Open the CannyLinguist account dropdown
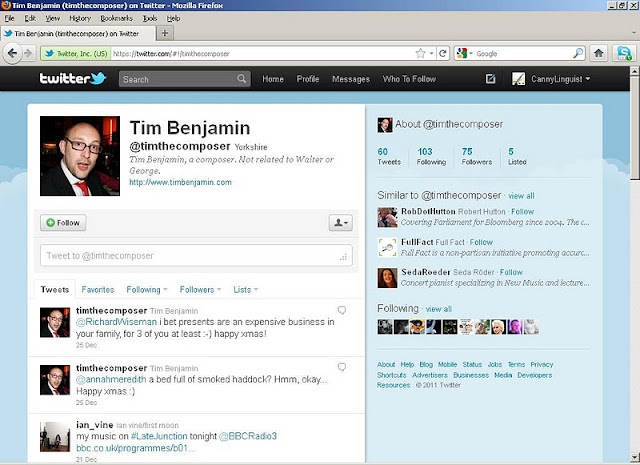Image resolution: width=640 pixels, height=465 pixels. [x=588, y=79]
